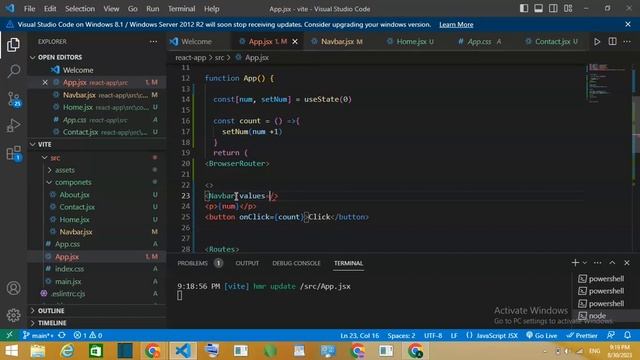This screenshot has width=640, height=360.
Task: Click the feedback icon in status bar
Action: 611,336
